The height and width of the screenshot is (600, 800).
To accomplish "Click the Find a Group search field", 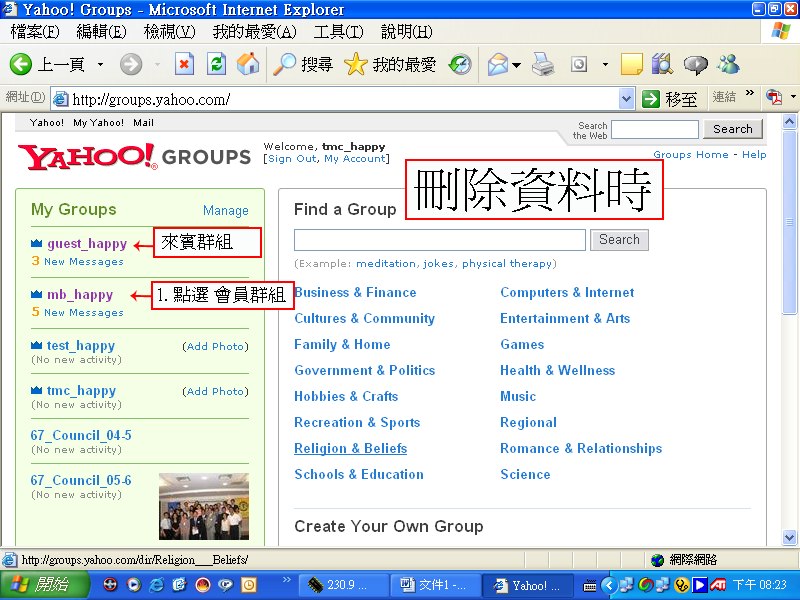I will (439, 240).
